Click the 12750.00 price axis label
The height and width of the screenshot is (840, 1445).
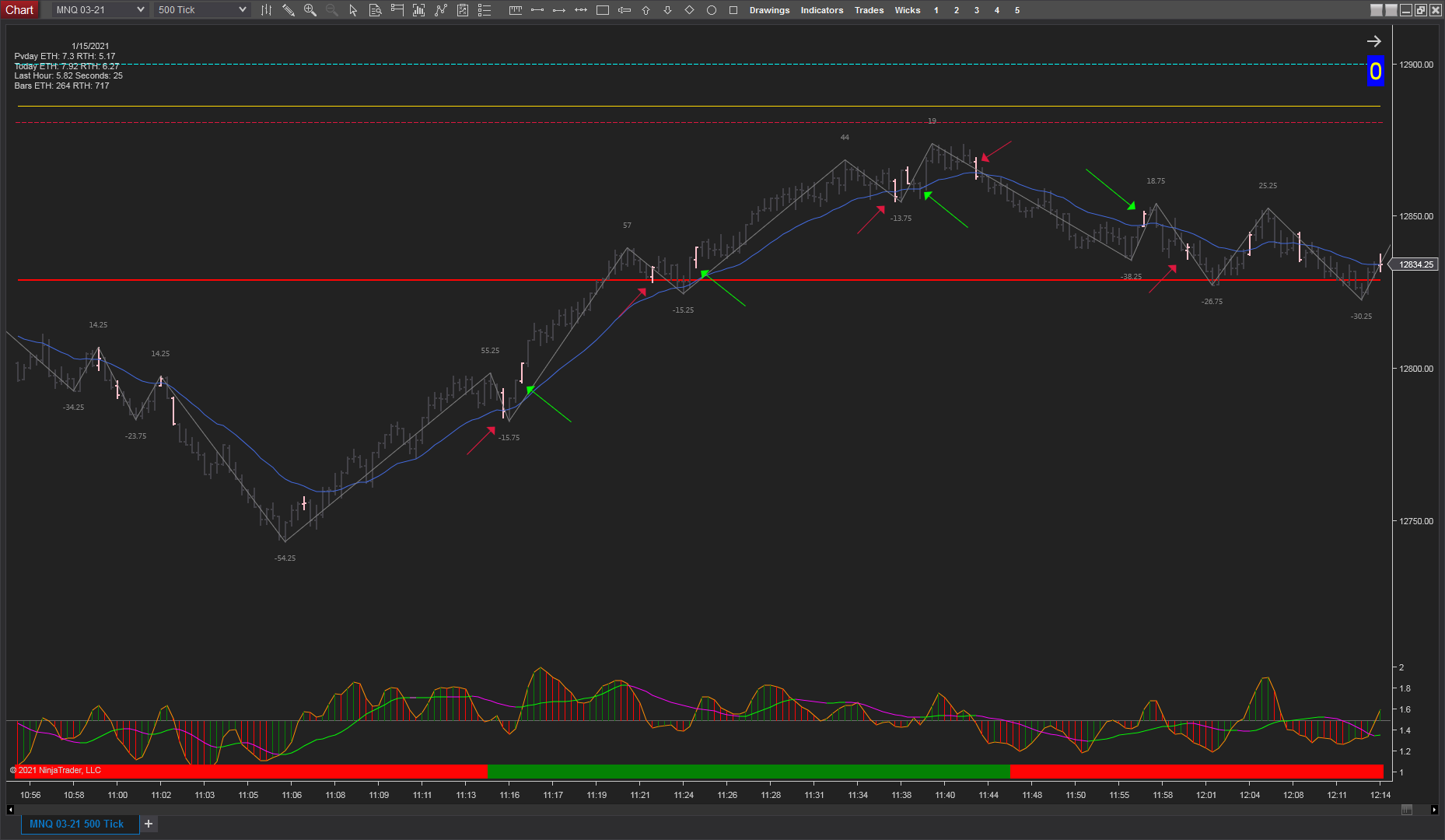tap(1416, 521)
